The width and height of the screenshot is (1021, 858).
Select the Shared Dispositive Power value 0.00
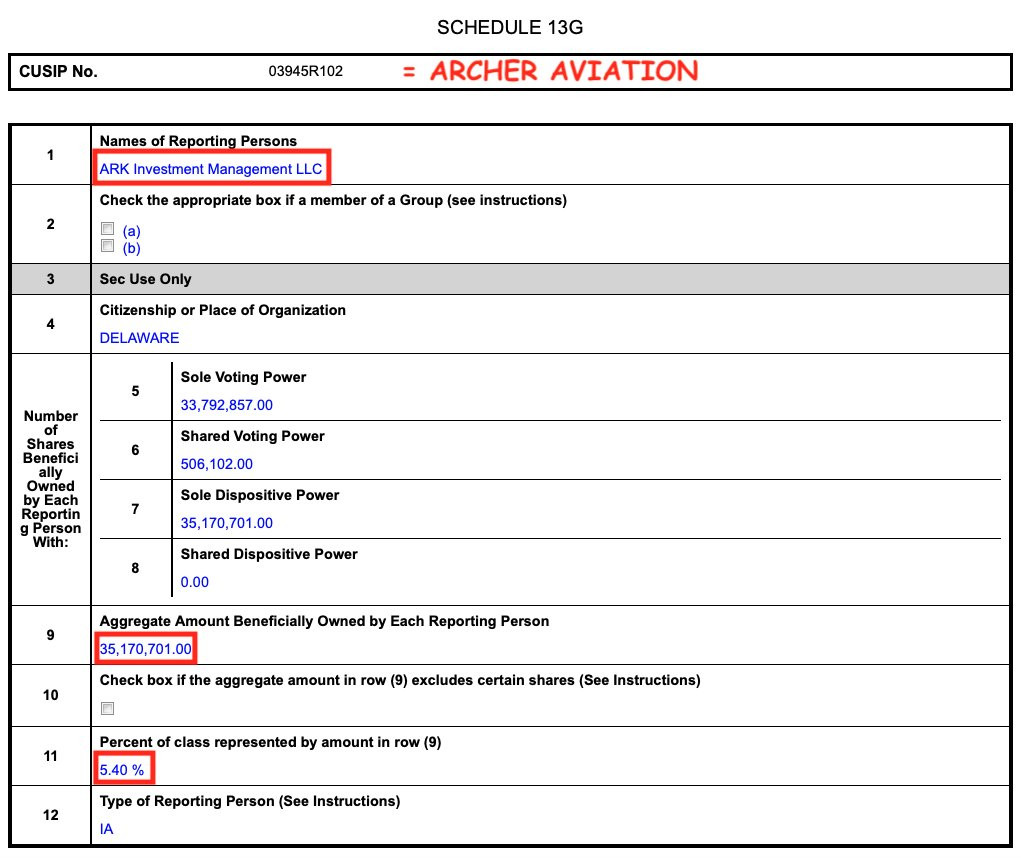195,582
